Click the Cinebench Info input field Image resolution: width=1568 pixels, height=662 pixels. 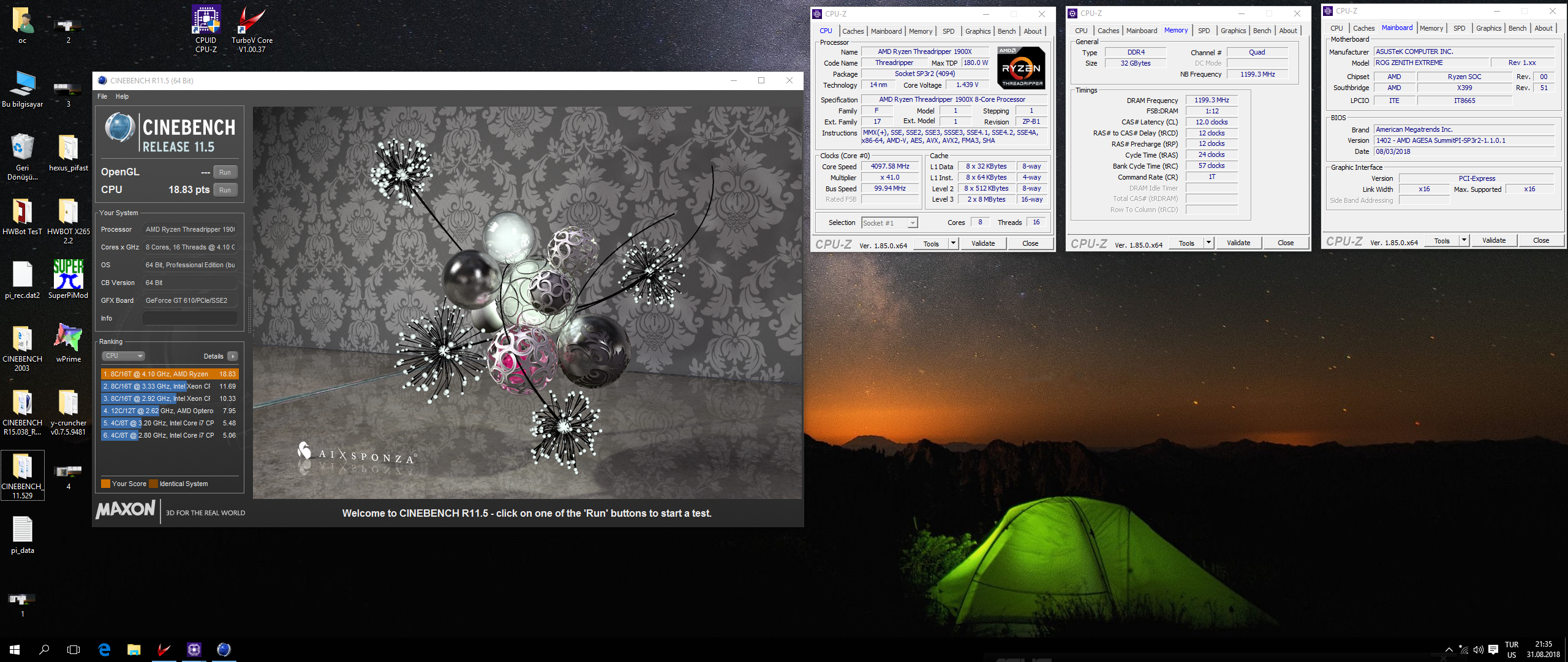(190, 318)
